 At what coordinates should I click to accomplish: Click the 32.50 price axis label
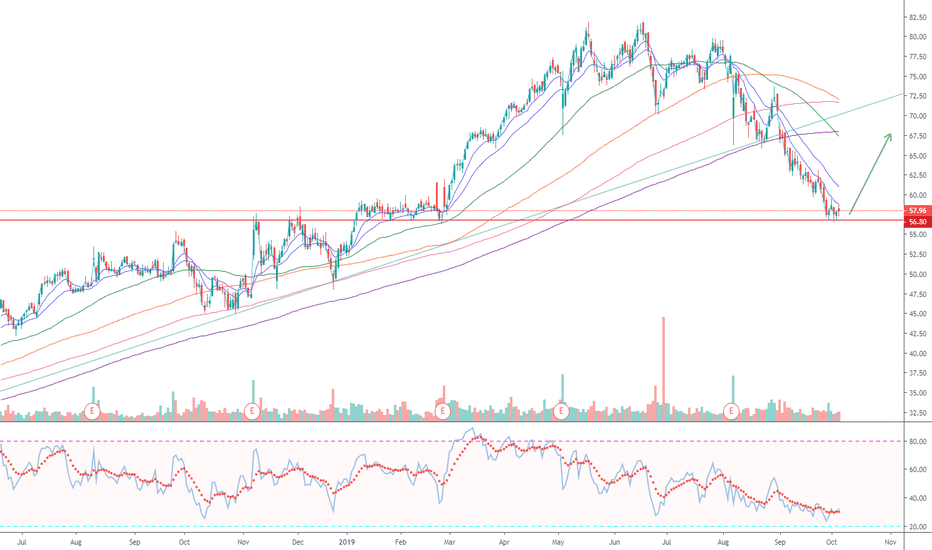[x=917, y=413]
